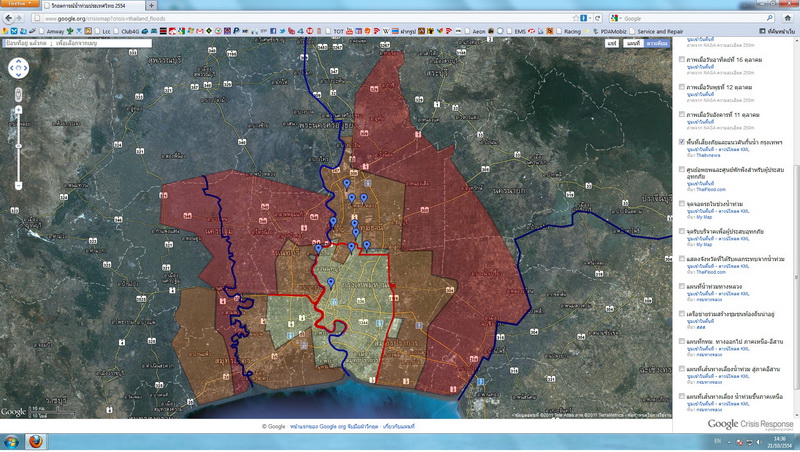This screenshot has width=800, height=452.
Task: Check the donation points layer จุดรับบริจาค
Action: 682,232
